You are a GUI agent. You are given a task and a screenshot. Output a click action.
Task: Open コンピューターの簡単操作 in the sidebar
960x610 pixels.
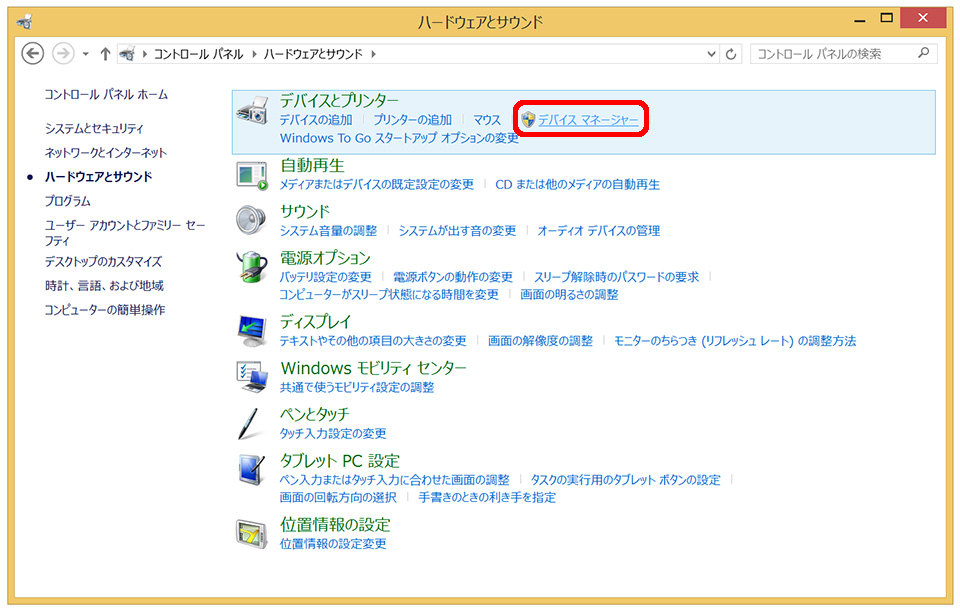coord(105,310)
